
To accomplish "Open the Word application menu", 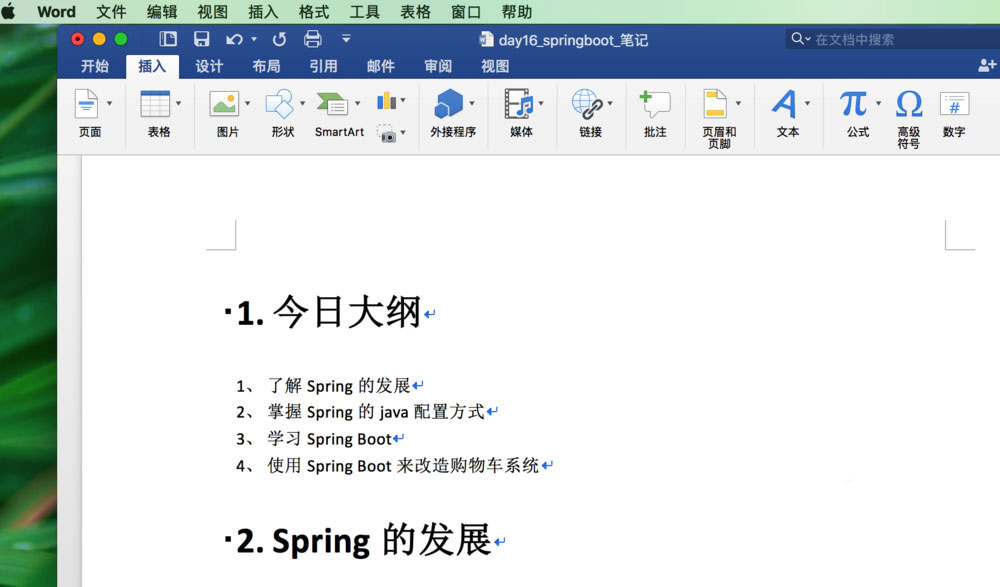I will (56, 11).
